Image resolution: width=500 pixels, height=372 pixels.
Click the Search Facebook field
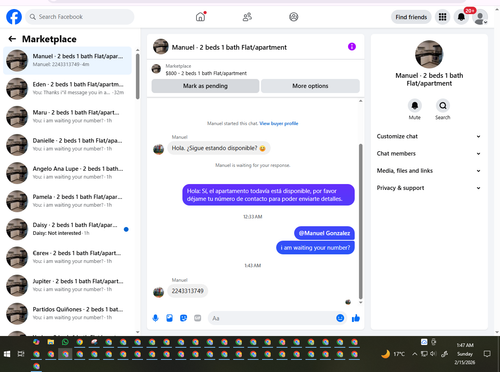coord(80,17)
